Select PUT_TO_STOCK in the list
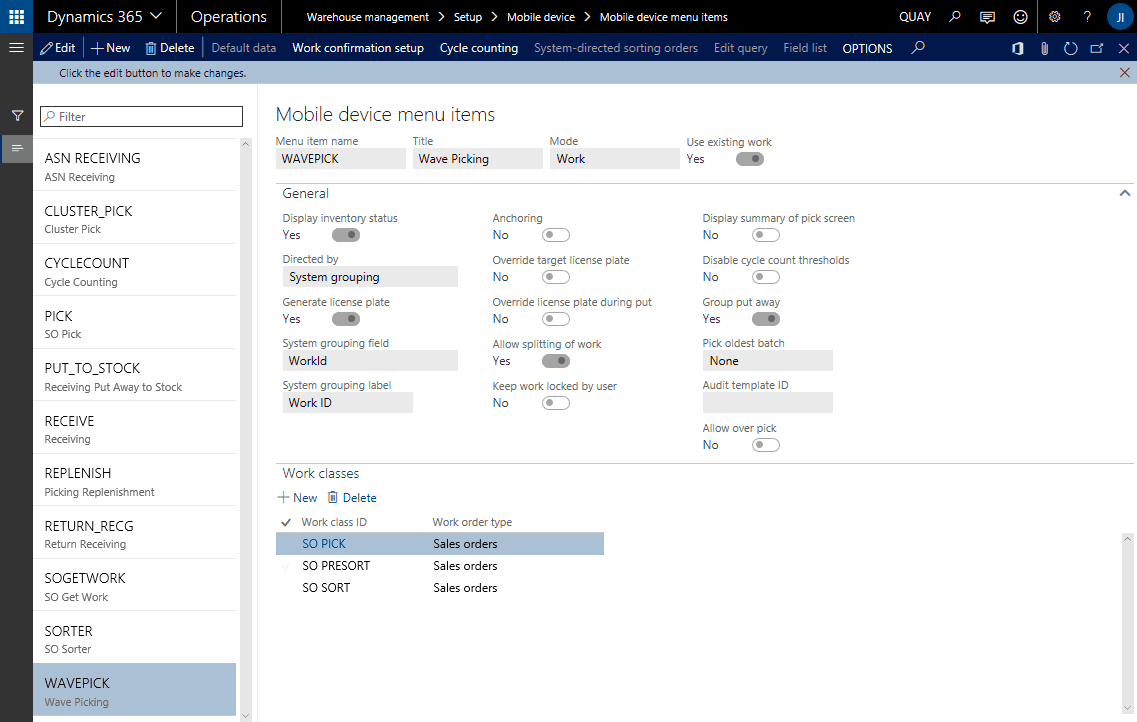The height and width of the screenshot is (722, 1137). [x=135, y=376]
